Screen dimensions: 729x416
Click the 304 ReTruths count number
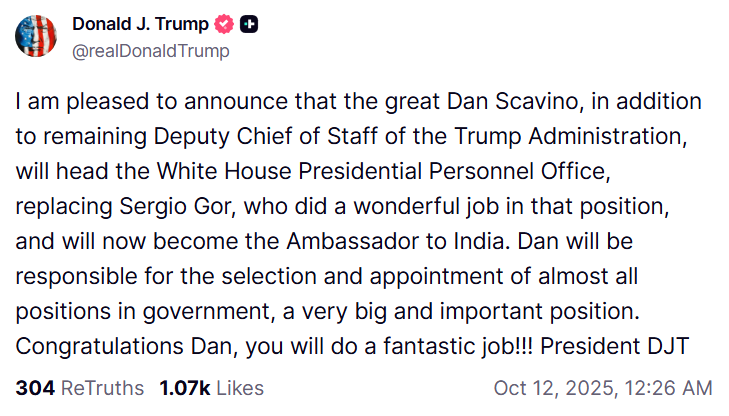pos(34,387)
